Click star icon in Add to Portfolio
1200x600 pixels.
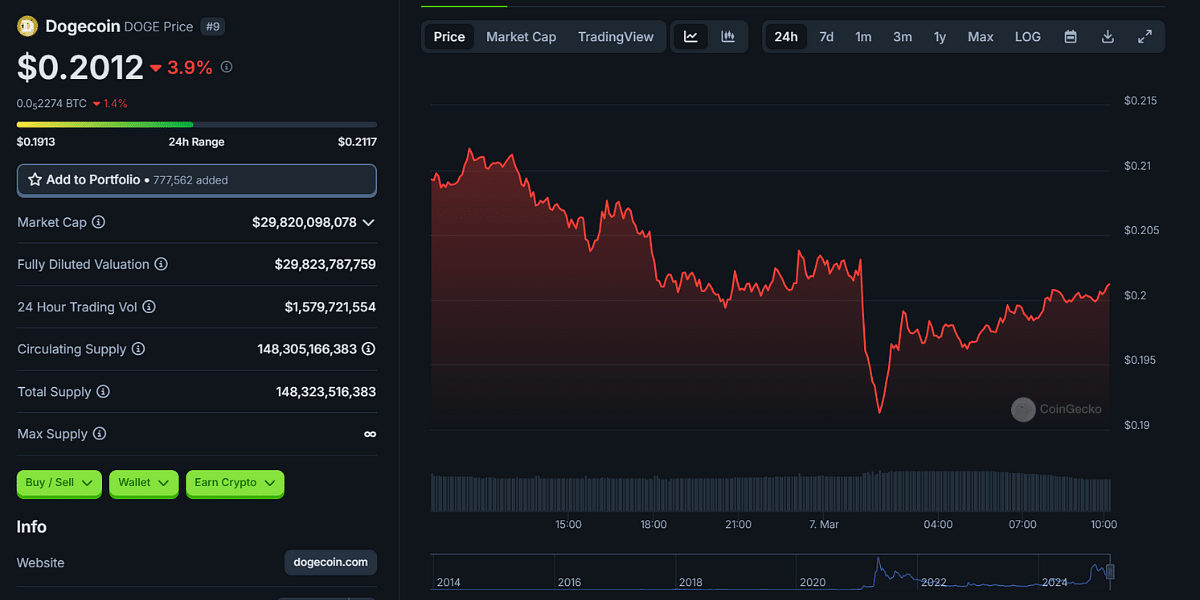(35, 180)
